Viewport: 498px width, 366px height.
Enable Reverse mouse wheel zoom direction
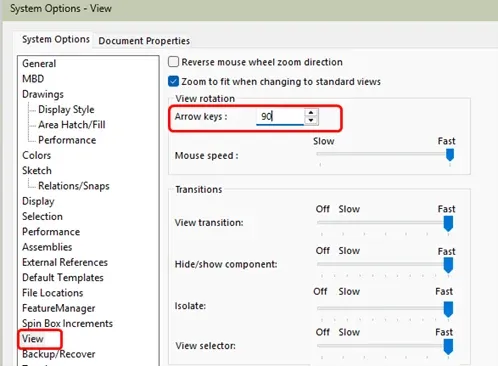[173, 62]
